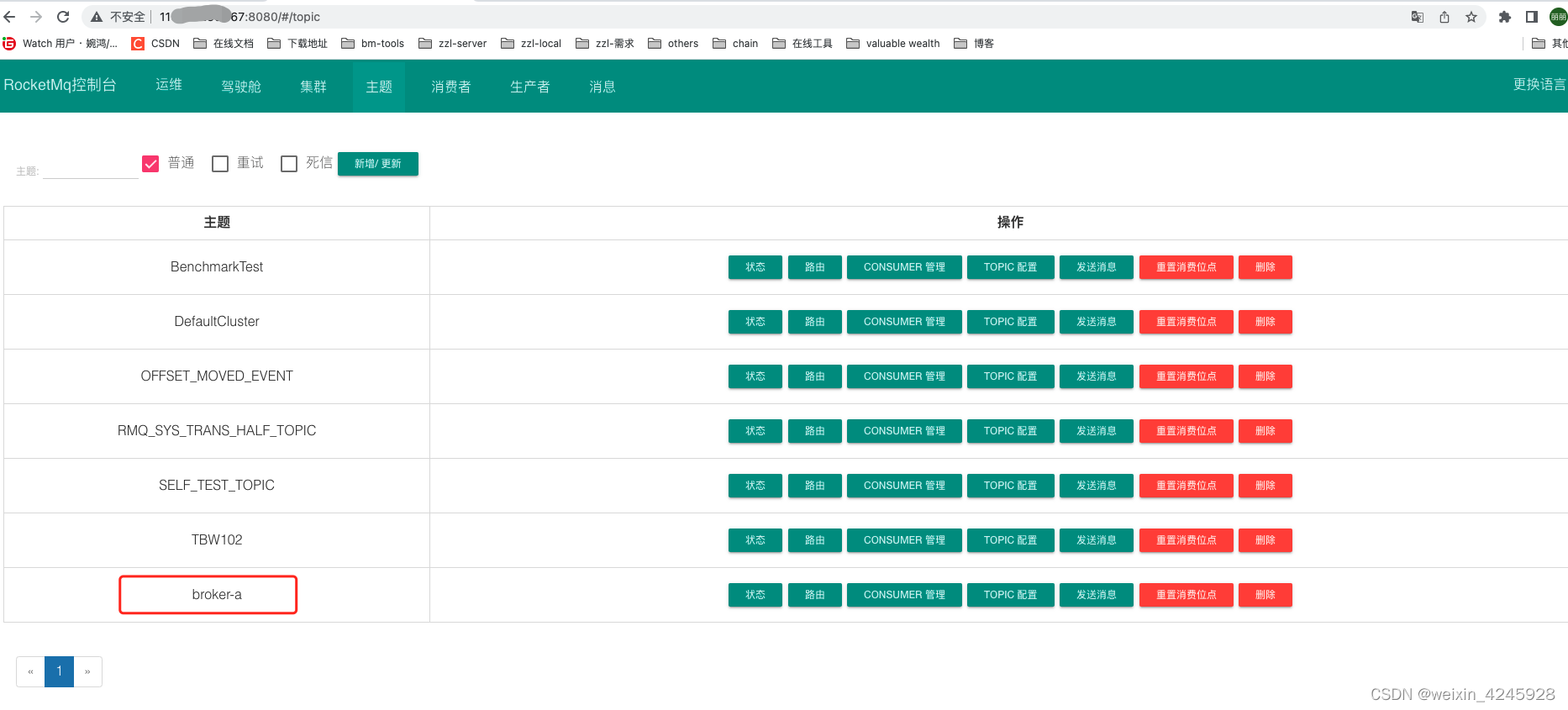Click 删除 for broker-a
The image size is (1568, 710).
click(x=1265, y=595)
